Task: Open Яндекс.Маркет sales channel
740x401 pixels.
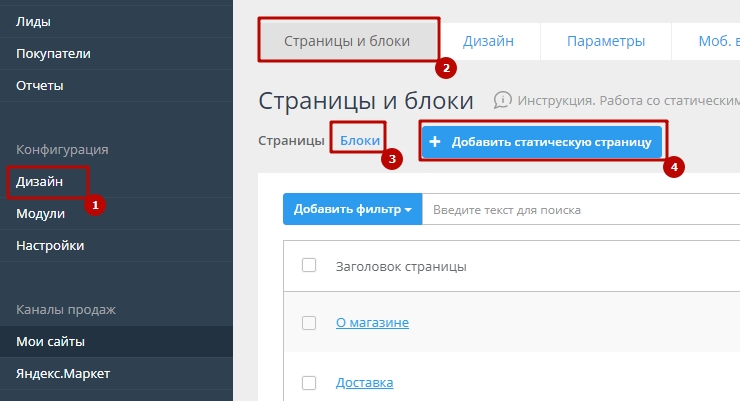Action: (63, 374)
